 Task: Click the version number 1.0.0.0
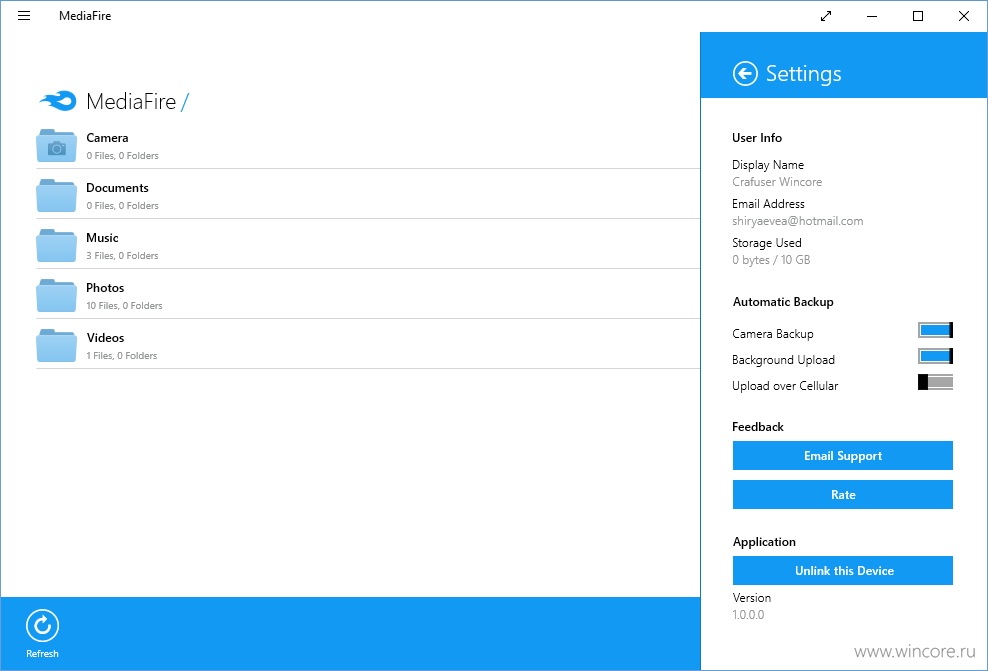coord(748,614)
